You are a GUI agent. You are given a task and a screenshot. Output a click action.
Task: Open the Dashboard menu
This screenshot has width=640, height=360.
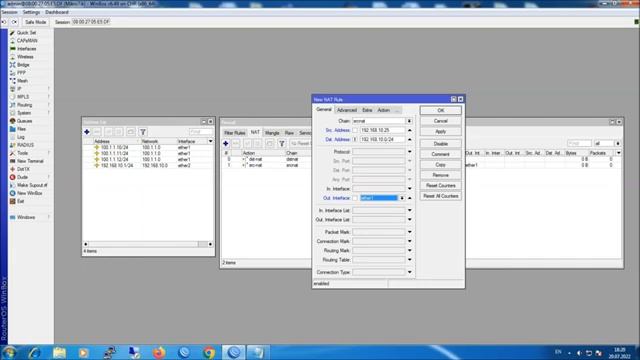(x=57, y=12)
